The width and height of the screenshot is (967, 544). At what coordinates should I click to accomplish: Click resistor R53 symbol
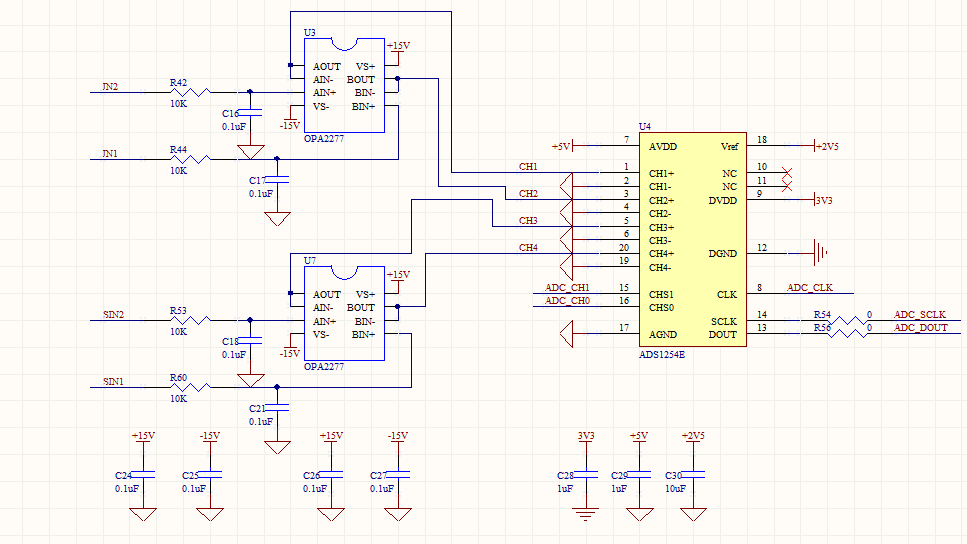click(x=190, y=320)
